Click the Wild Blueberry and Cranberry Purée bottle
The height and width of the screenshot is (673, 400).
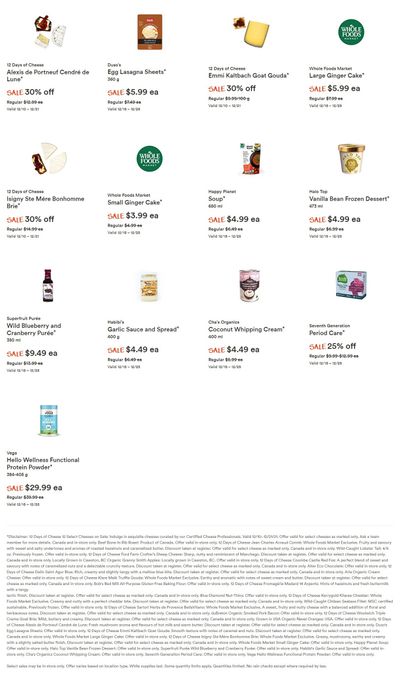pyautogui.click(x=48, y=285)
